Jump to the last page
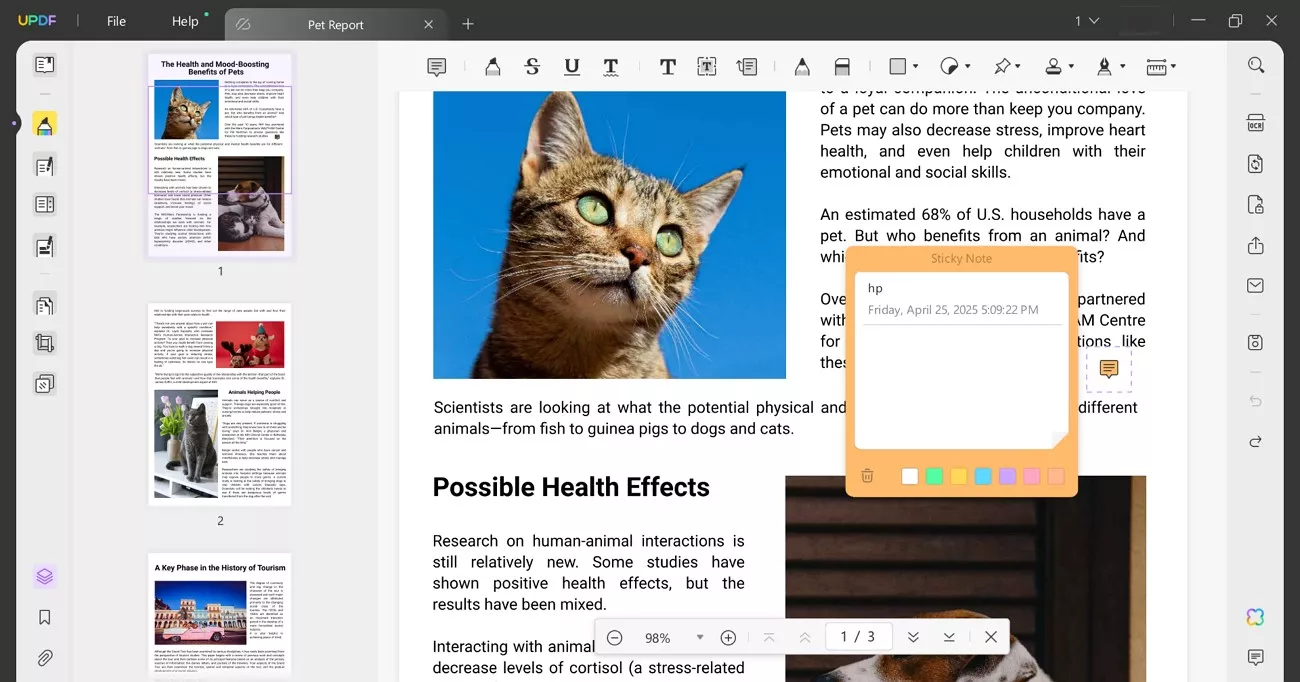The height and width of the screenshot is (682, 1300). click(x=949, y=637)
